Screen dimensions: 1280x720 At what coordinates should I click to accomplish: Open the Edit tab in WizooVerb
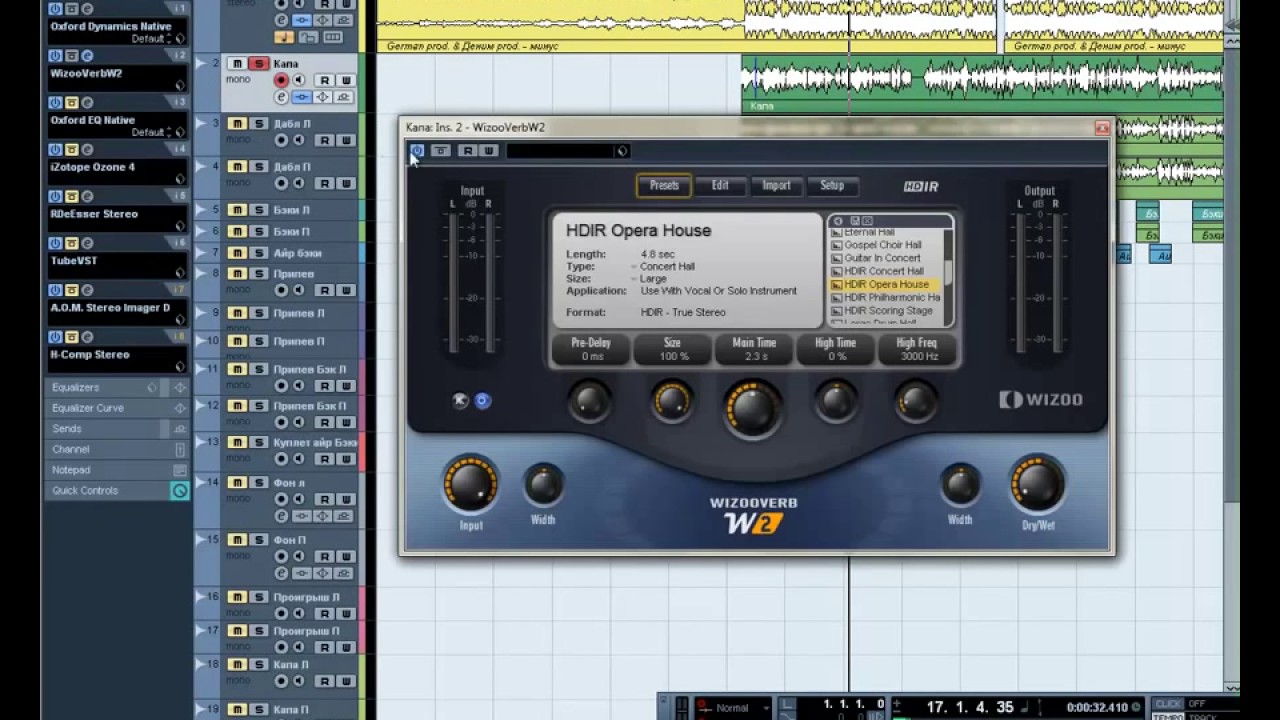720,185
